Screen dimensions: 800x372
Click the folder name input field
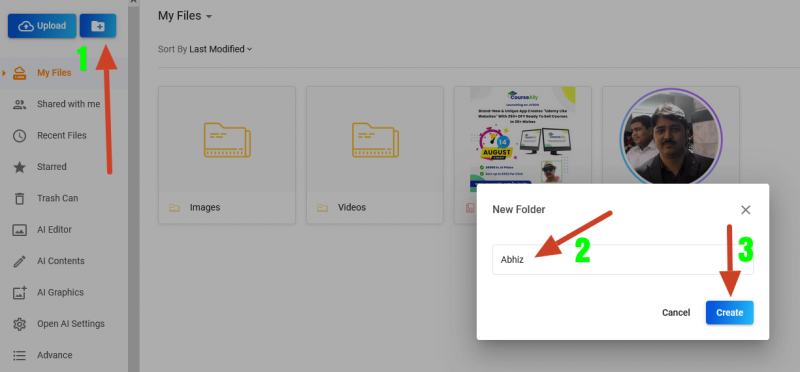point(622,260)
